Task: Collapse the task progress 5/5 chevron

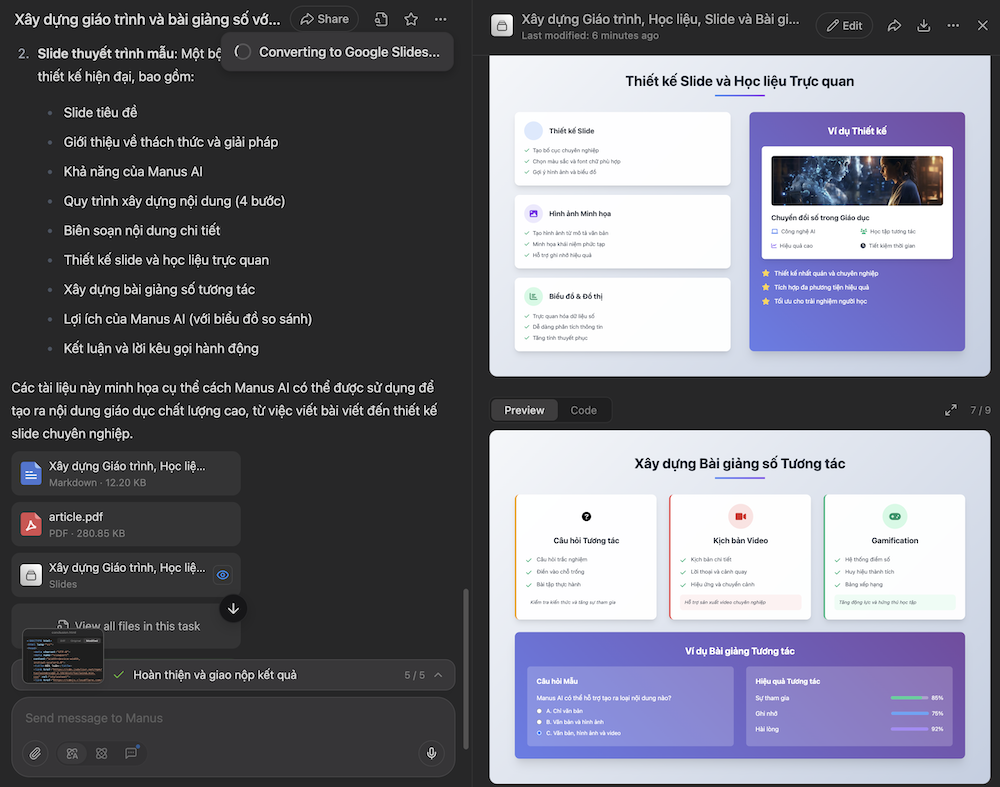Action: [x=438, y=675]
